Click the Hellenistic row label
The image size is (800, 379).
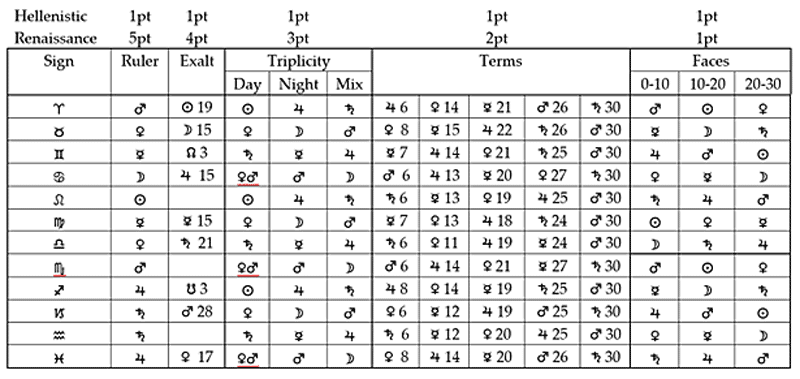(x=51, y=16)
